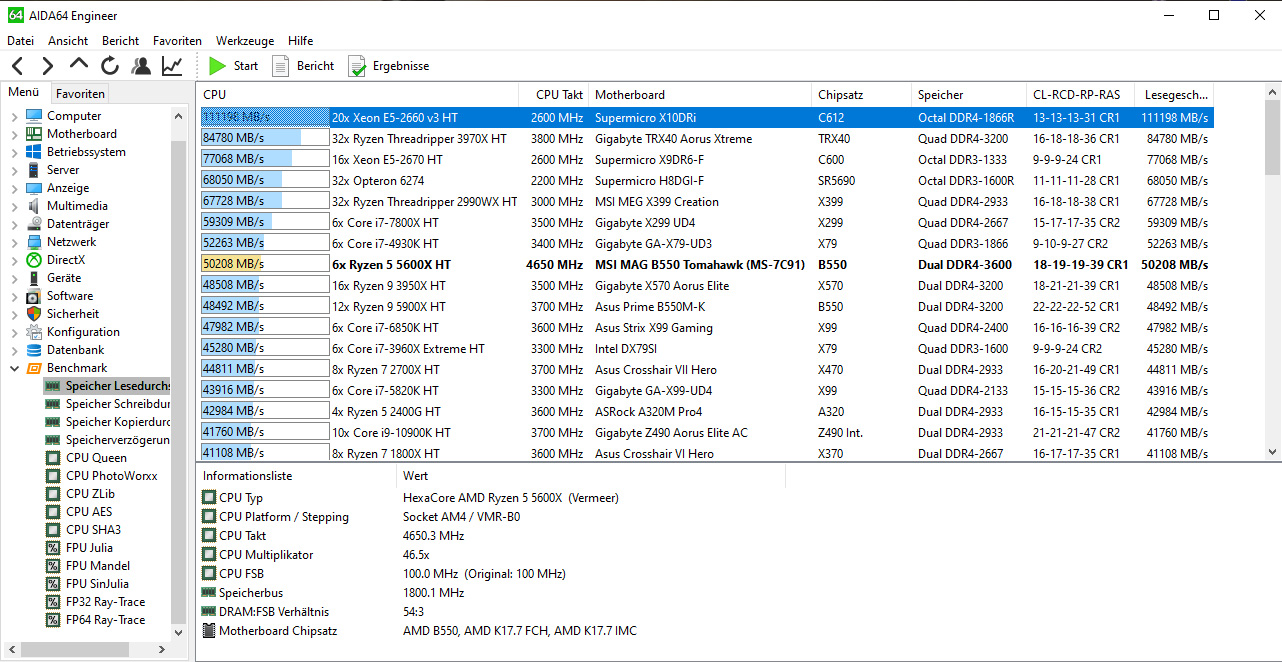Expand the Computer tree node

(x=14, y=116)
